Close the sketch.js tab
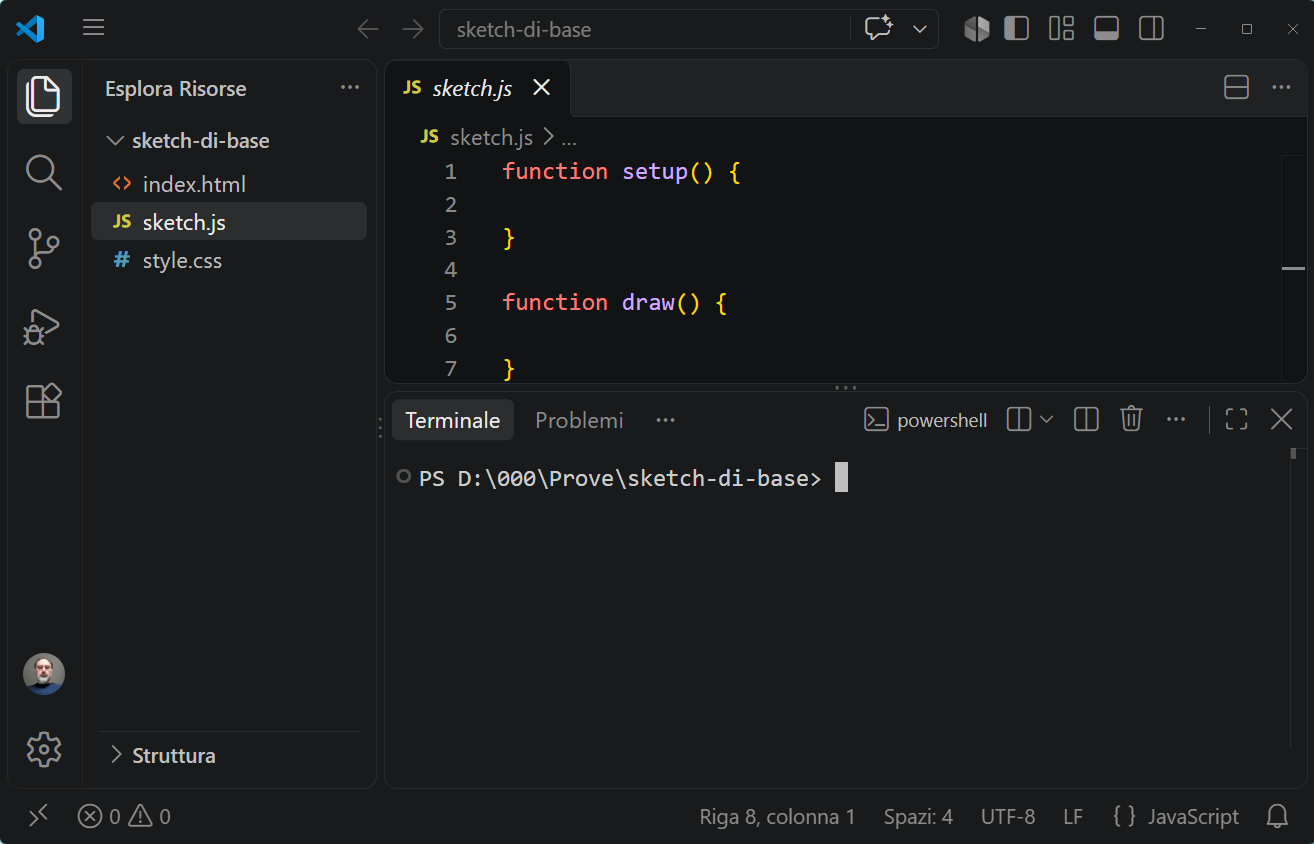The height and width of the screenshot is (844, 1314). pos(541,88)
